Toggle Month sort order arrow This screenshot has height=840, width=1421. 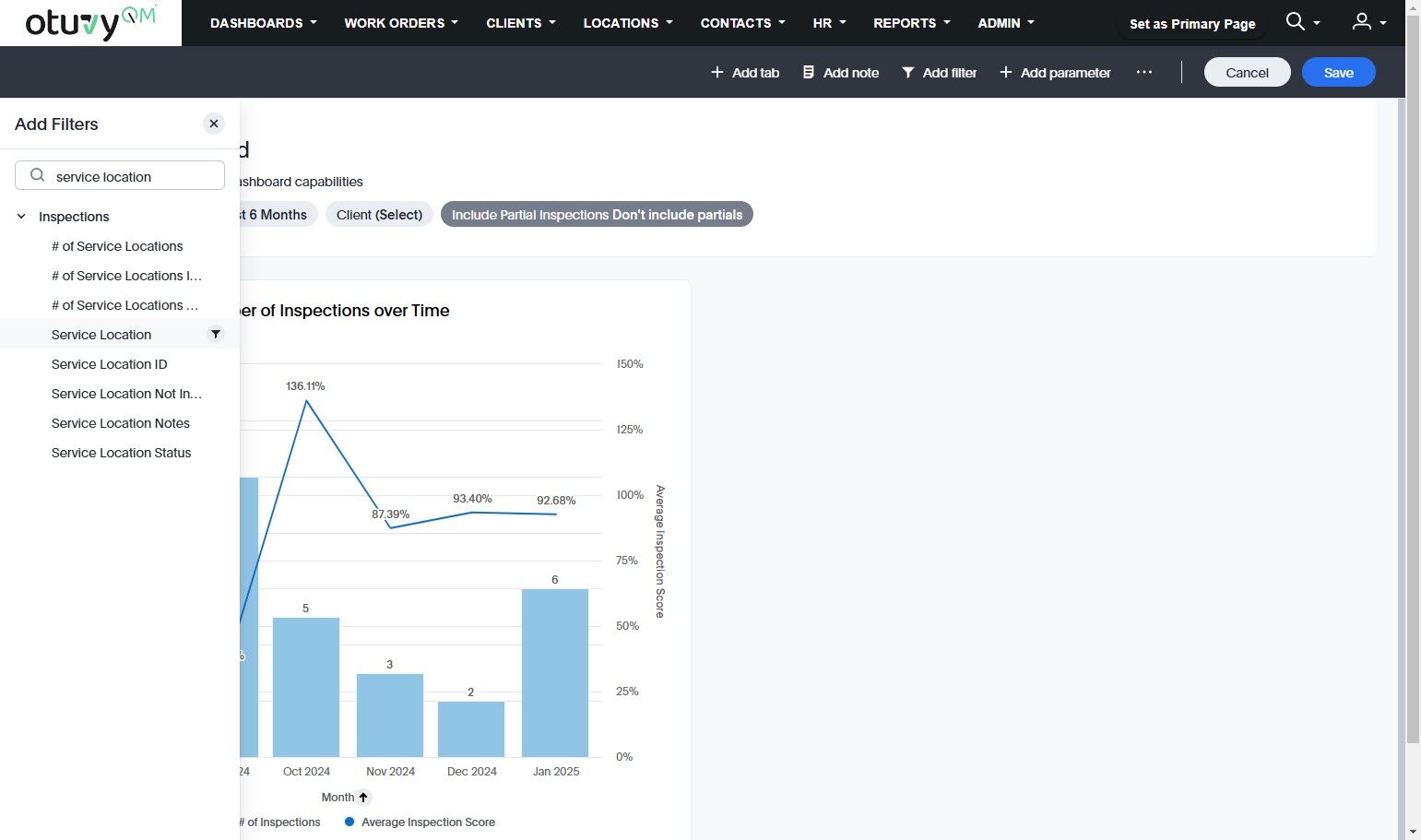[363, 798]
